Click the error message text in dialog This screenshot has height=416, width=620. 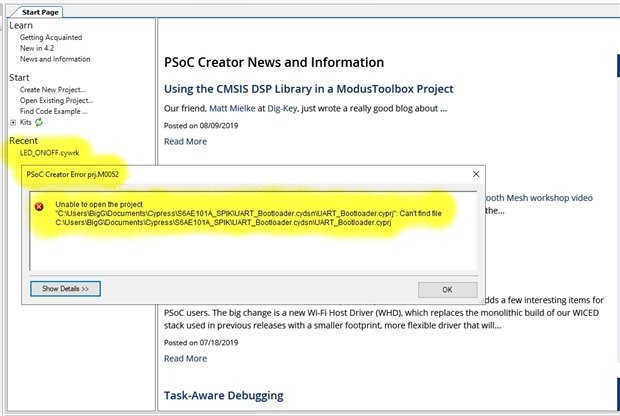(x=248, y=214)
